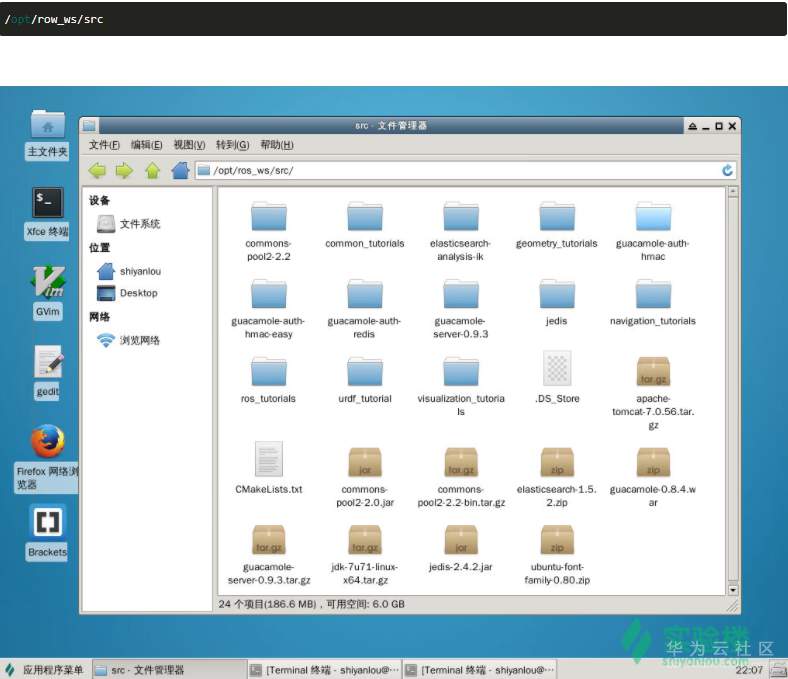Select elasticsearch-1.5.2.zip archive
The width and height of the screenshot is (788, 679).
click(x=557, y=478)
